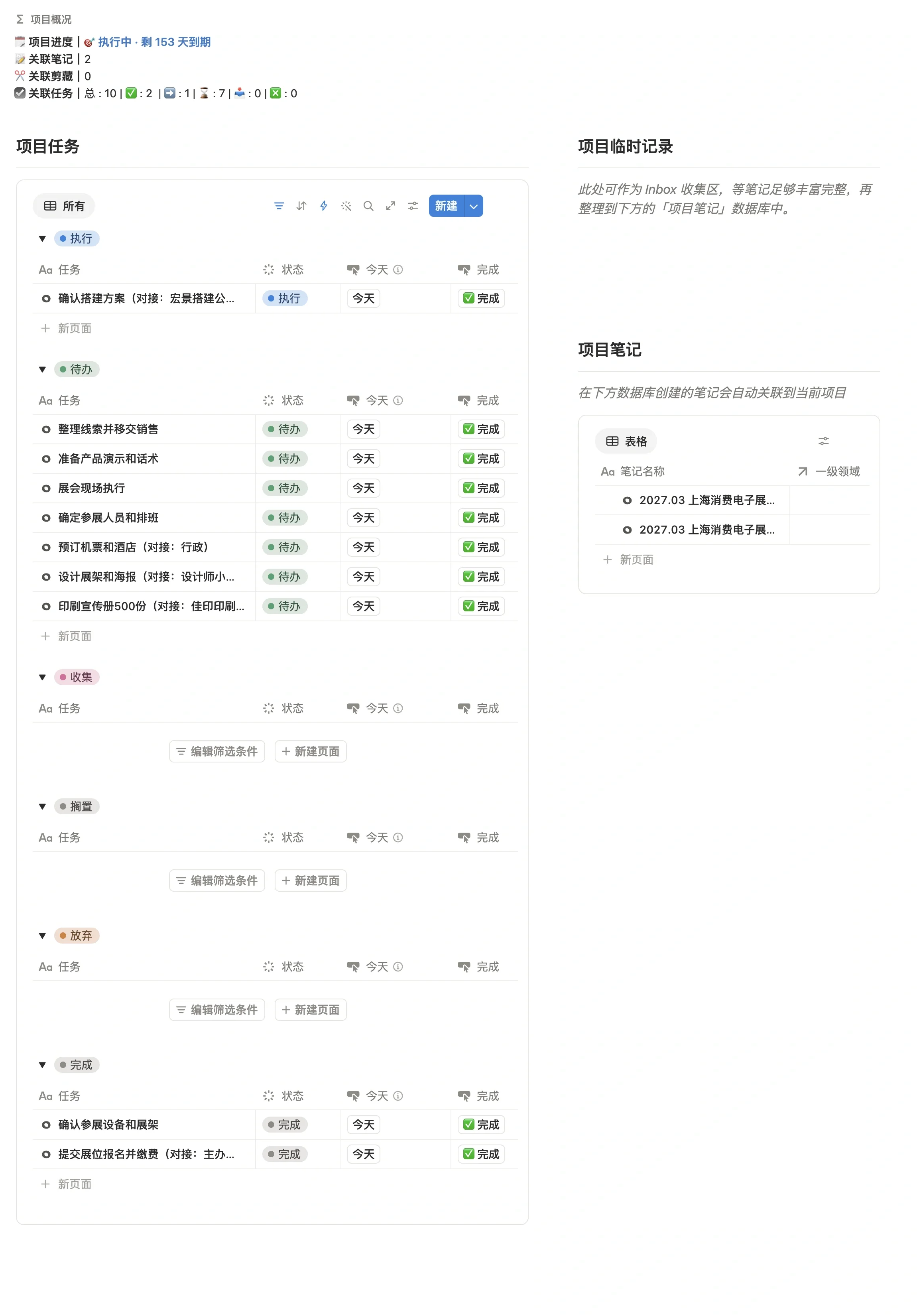The width and height of the screenshot is (917, 1316).
Task: Add 新页面 in the notes table
Action: click(629, 560)
